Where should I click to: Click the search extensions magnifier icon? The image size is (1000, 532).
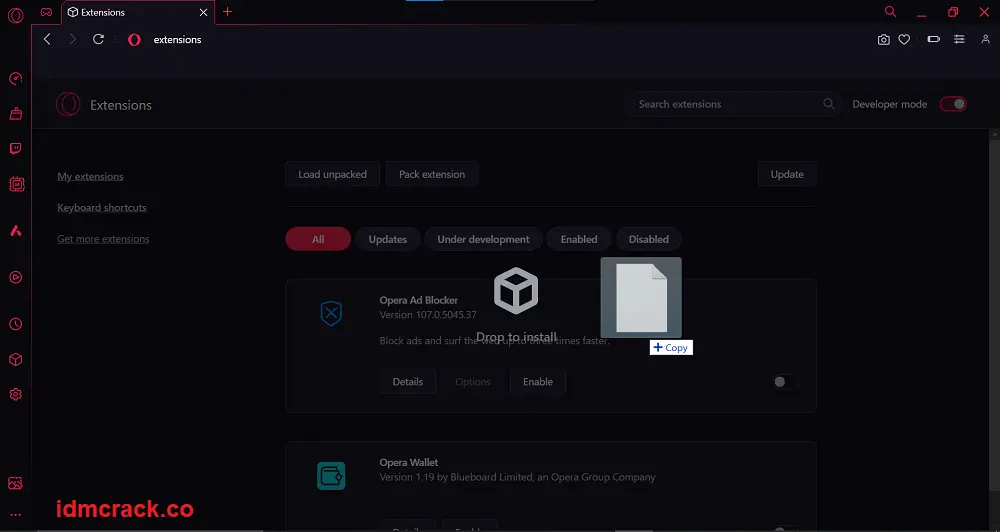[x=828, y=103]
